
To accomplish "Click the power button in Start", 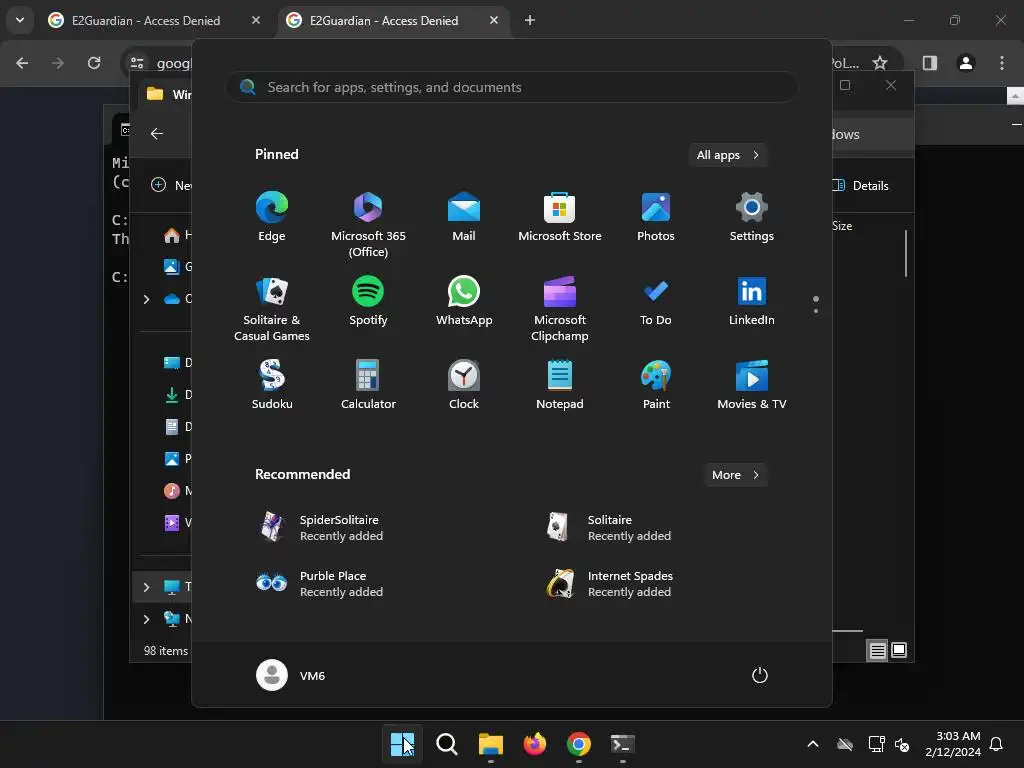I will coord(760,675).
